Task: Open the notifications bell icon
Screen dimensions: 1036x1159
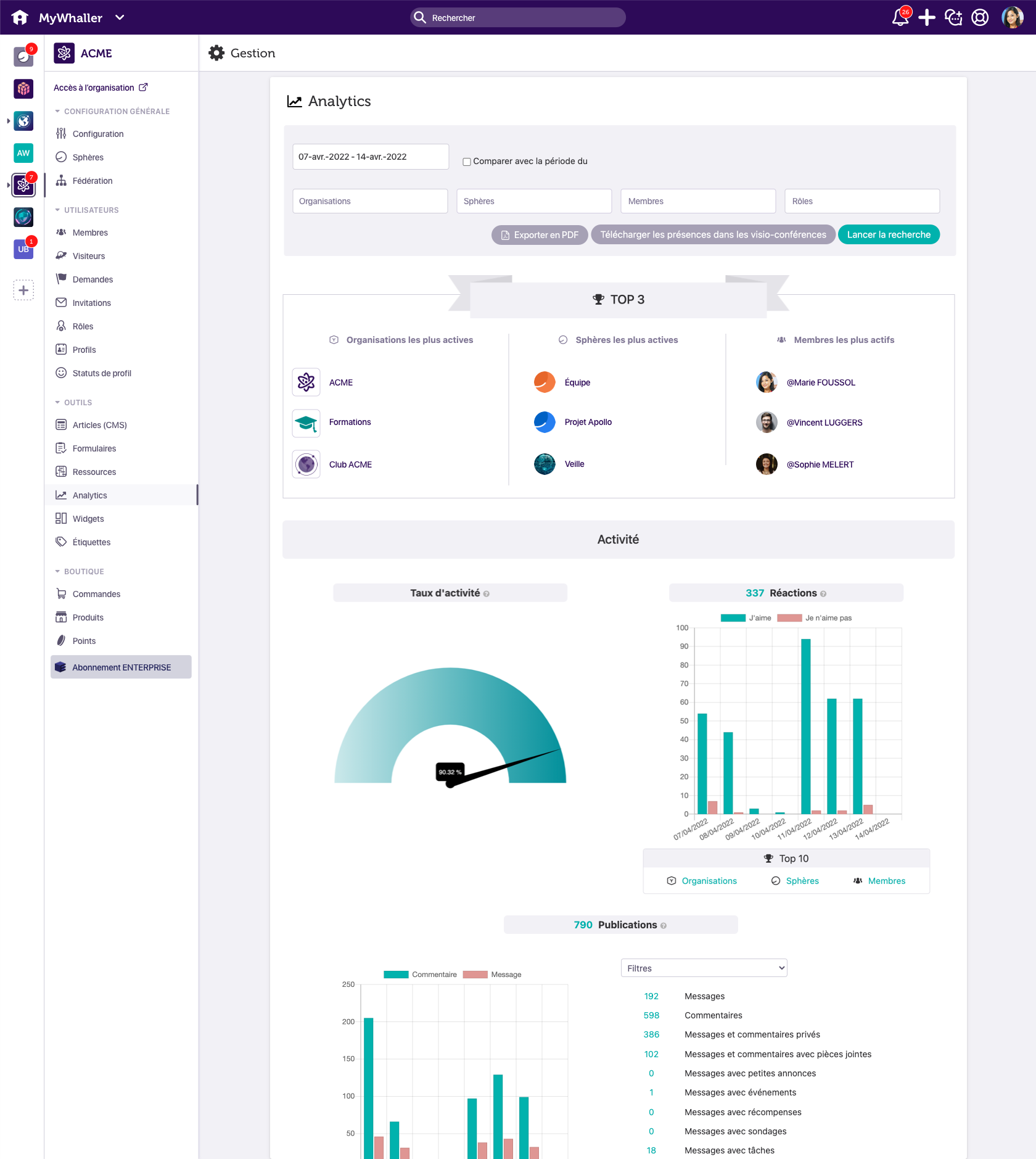Action: tap(900, 18)
